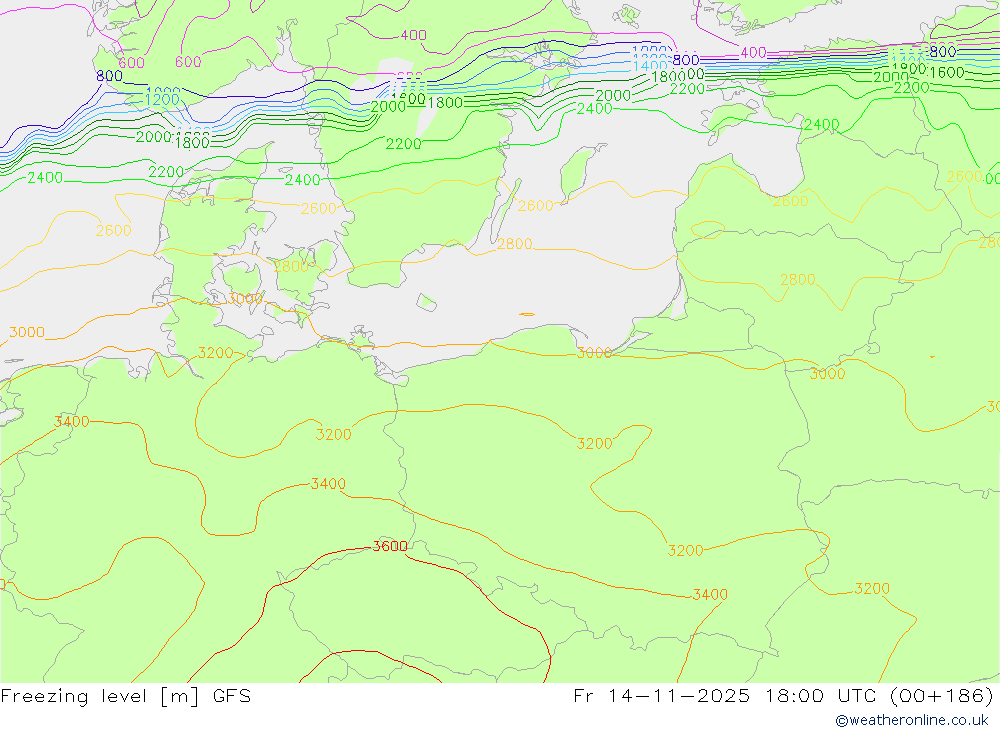Click the red 3600 contour label
This screenshot has width=1000, height=733.
point(390,546)
